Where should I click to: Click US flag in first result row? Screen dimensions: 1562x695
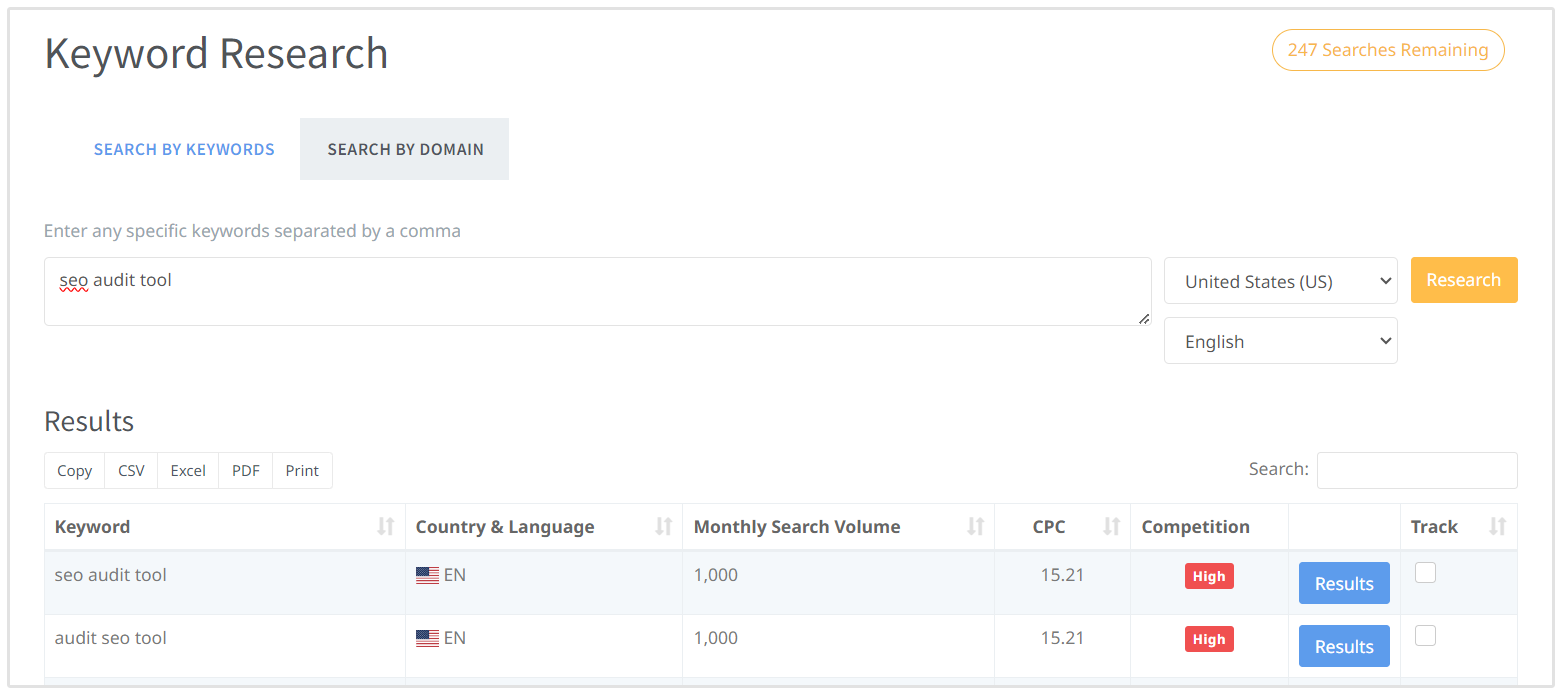(x=427, y=575)
